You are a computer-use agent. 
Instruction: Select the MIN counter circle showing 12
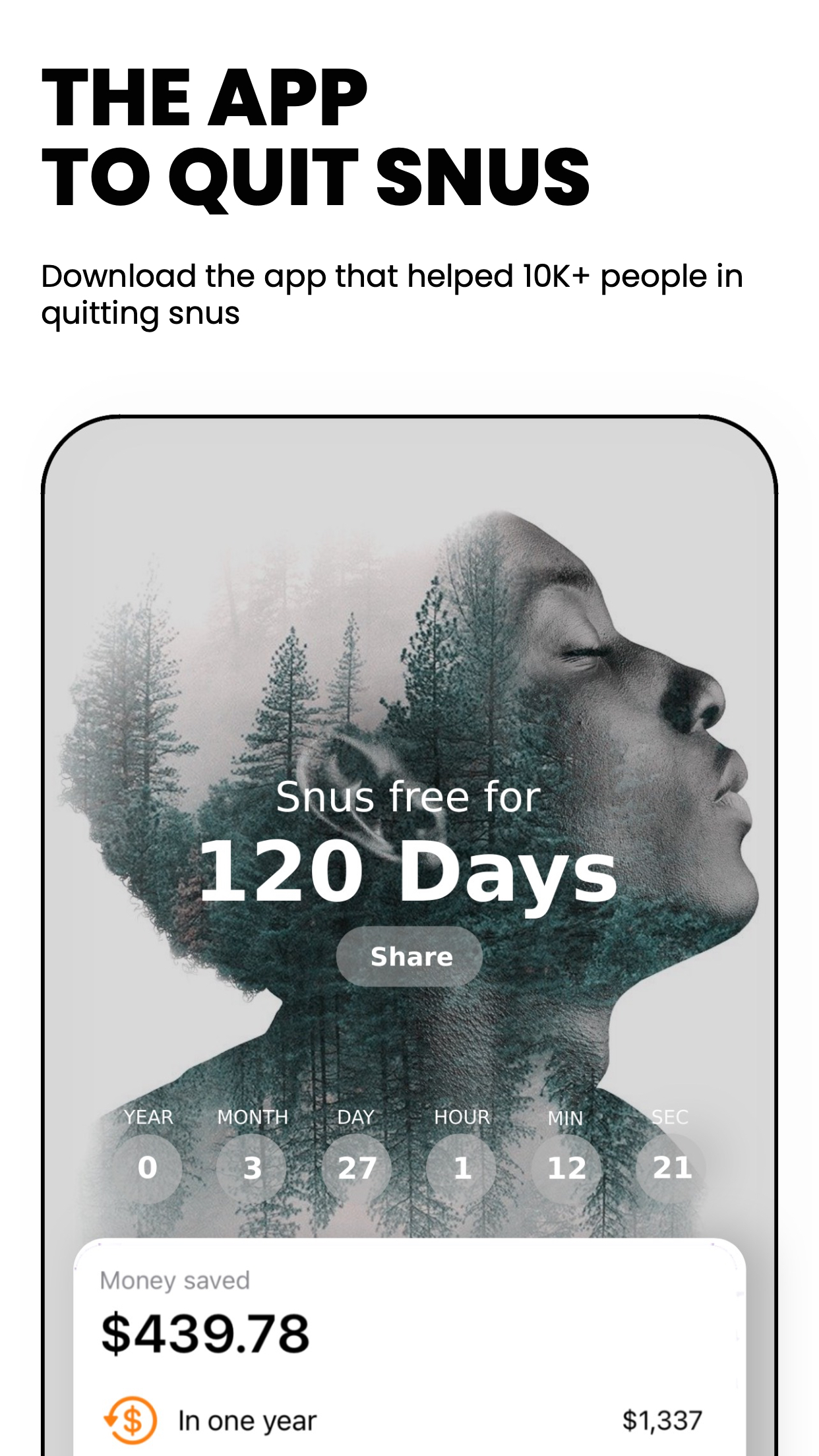coord(566,1168)
